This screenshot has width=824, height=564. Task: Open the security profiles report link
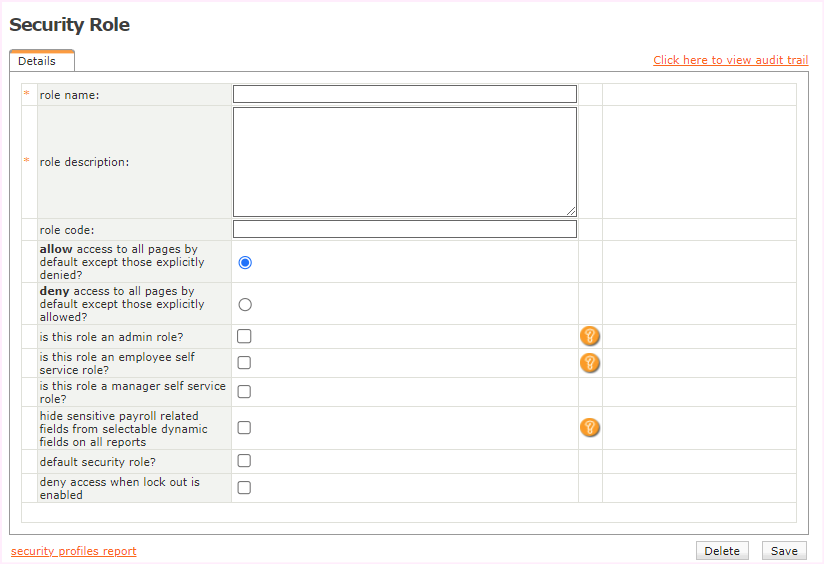74,551
